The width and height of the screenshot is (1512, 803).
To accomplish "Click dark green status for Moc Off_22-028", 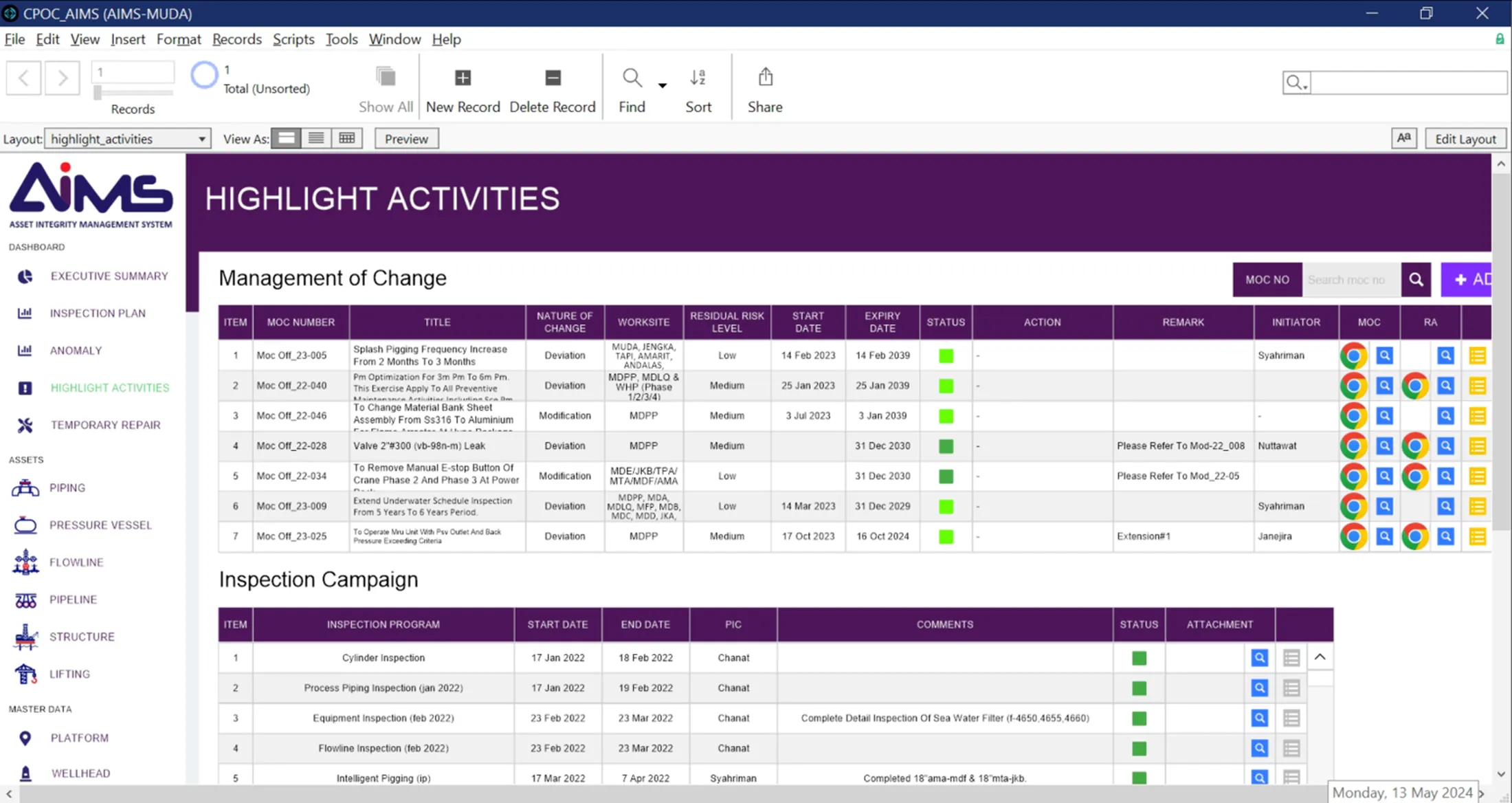I will [946, 446].
